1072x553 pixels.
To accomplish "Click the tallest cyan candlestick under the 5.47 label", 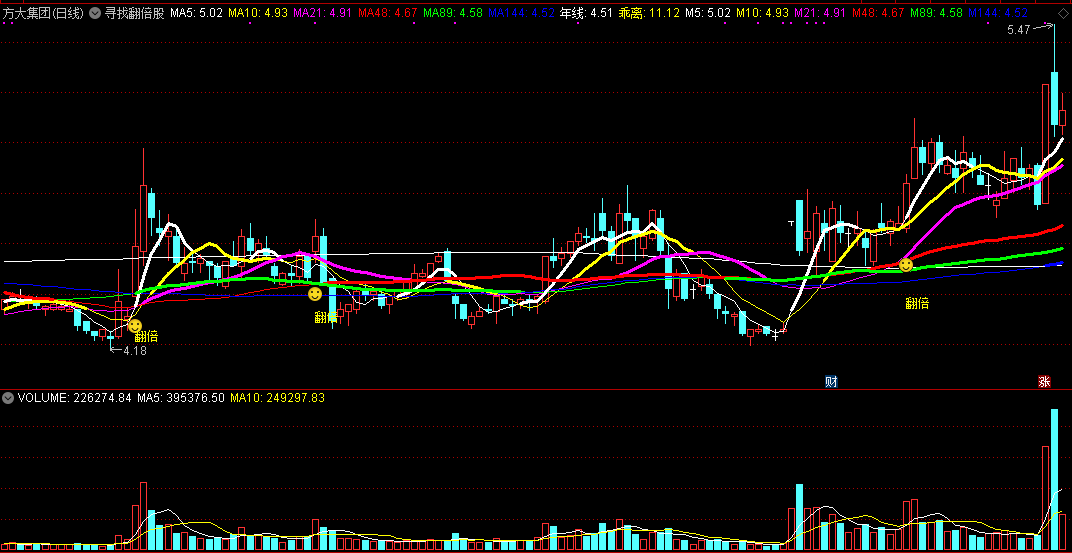I will [1054, 98].
